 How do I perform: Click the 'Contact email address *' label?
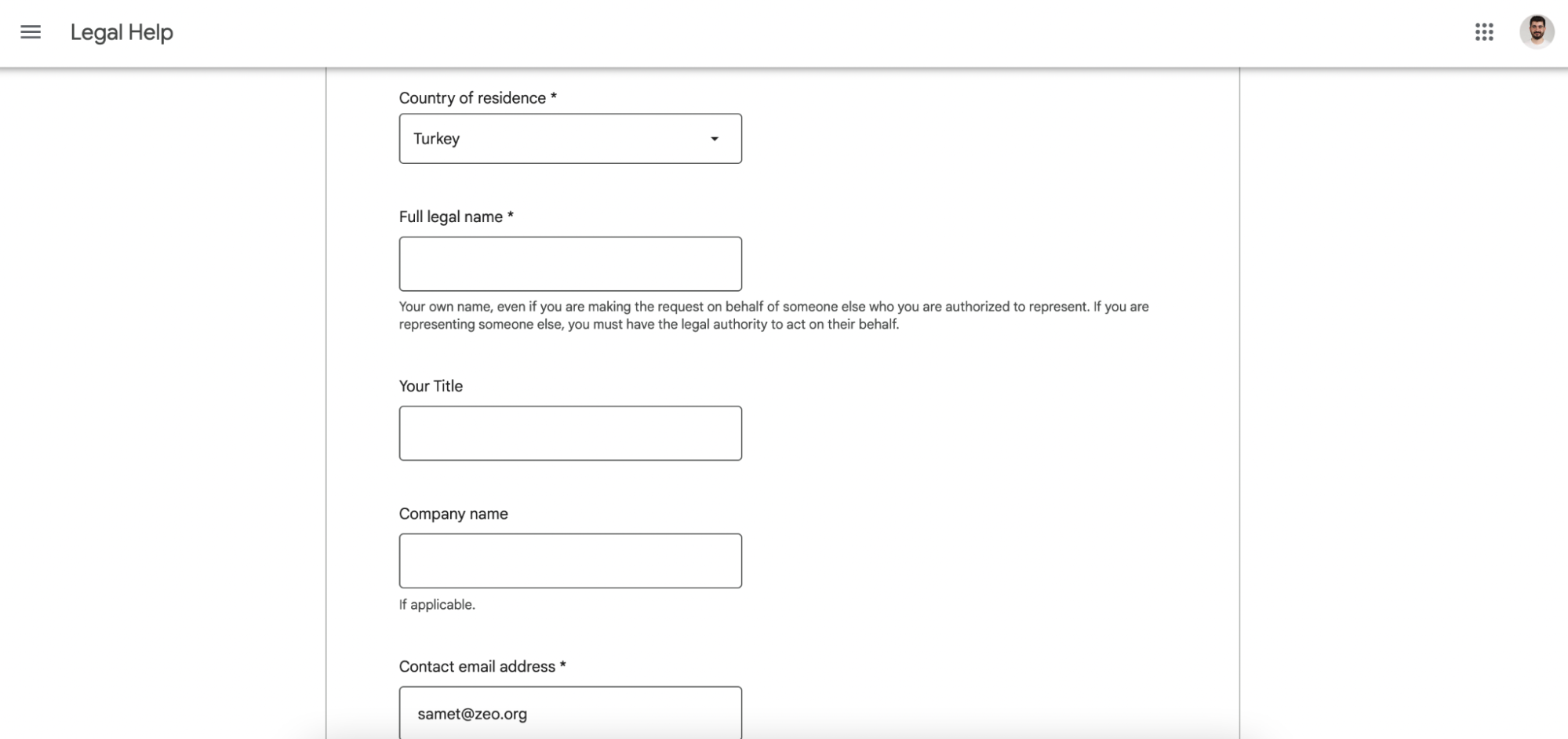(482, 666)
